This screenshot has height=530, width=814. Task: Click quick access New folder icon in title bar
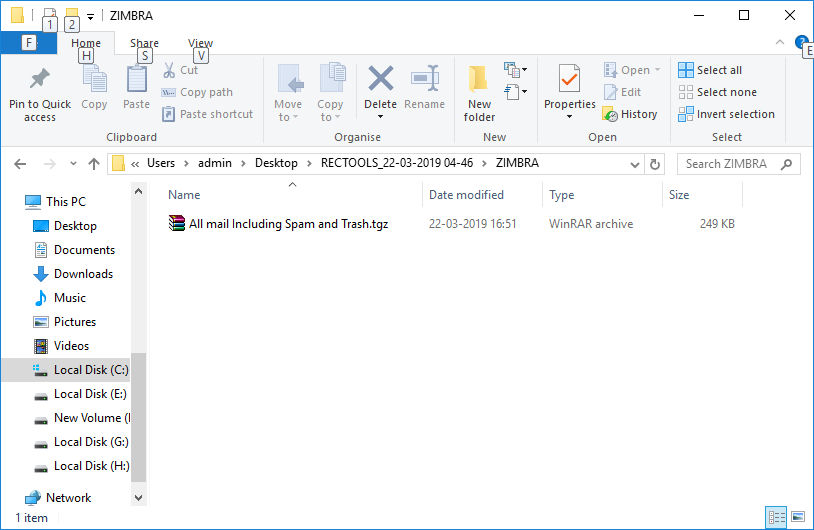pyautogui.click(x=72, y=15)
